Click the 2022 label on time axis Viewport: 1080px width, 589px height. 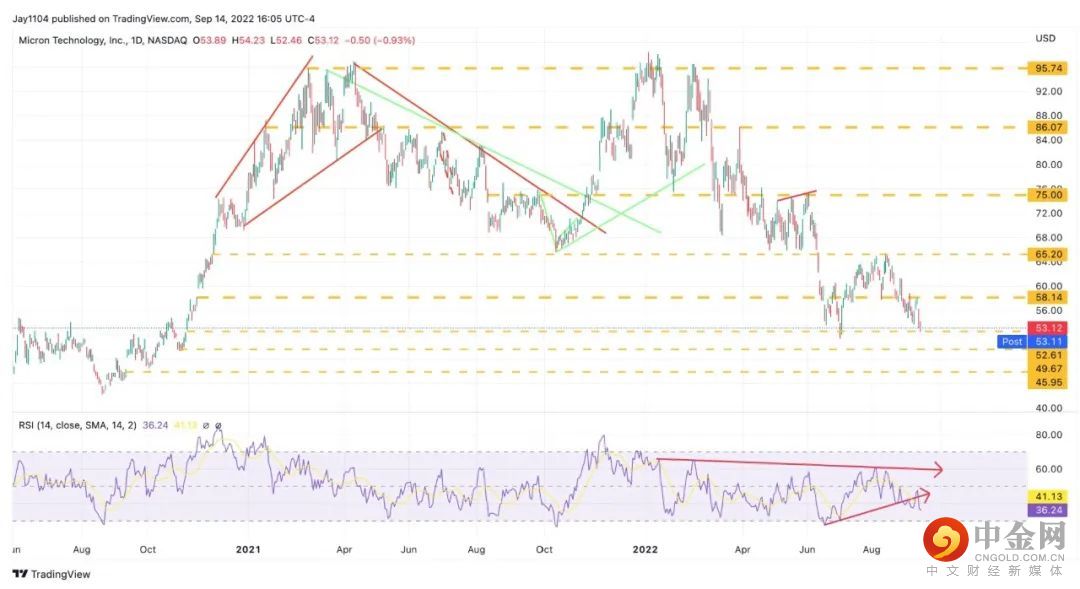(x=645, y=549)
